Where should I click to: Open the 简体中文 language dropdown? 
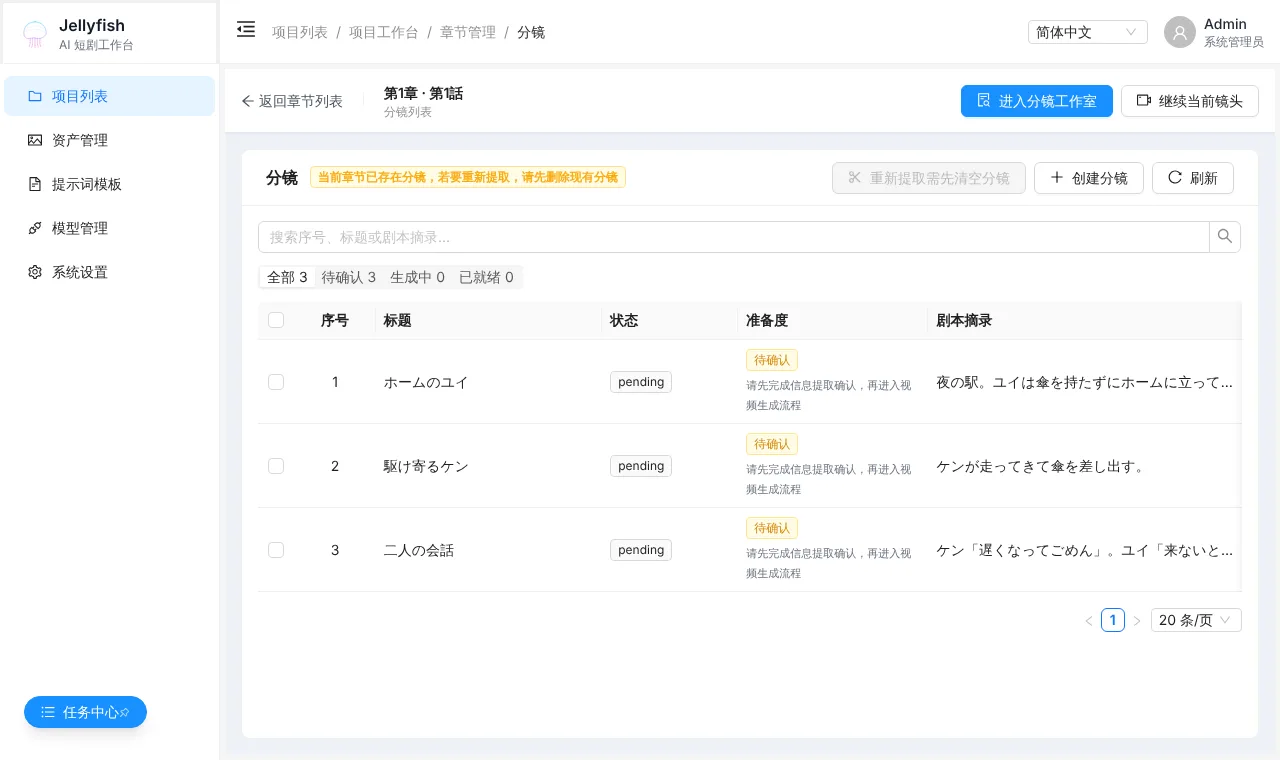click(1088, 32)
